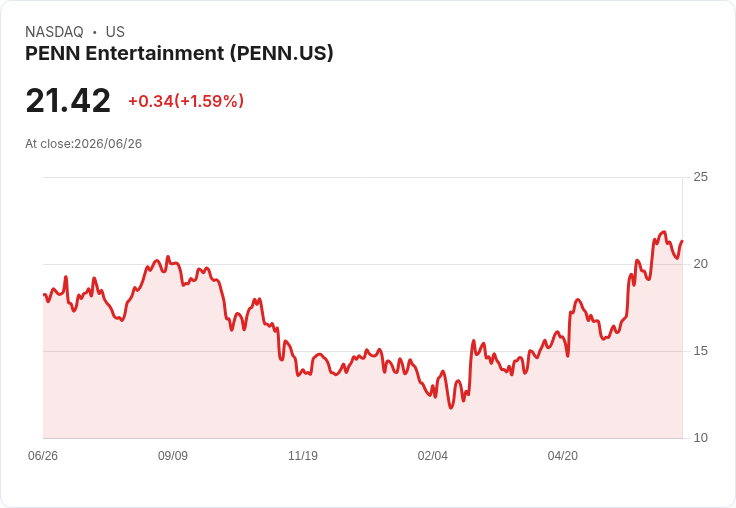Click the 15 y-axis price label
The image size is (736, 508).
coord(700,351)
